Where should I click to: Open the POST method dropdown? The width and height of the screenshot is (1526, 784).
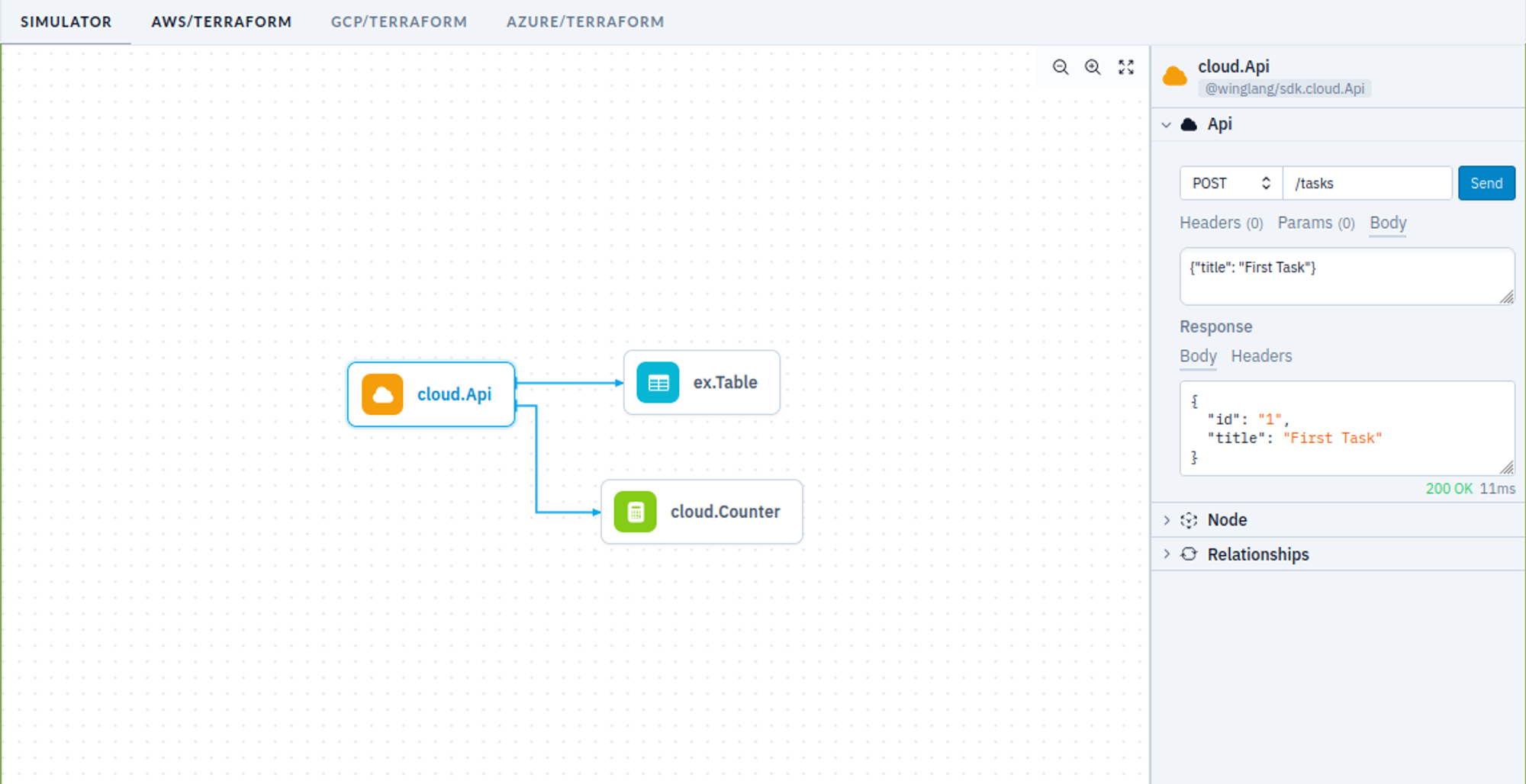[x=1230, y=184]
